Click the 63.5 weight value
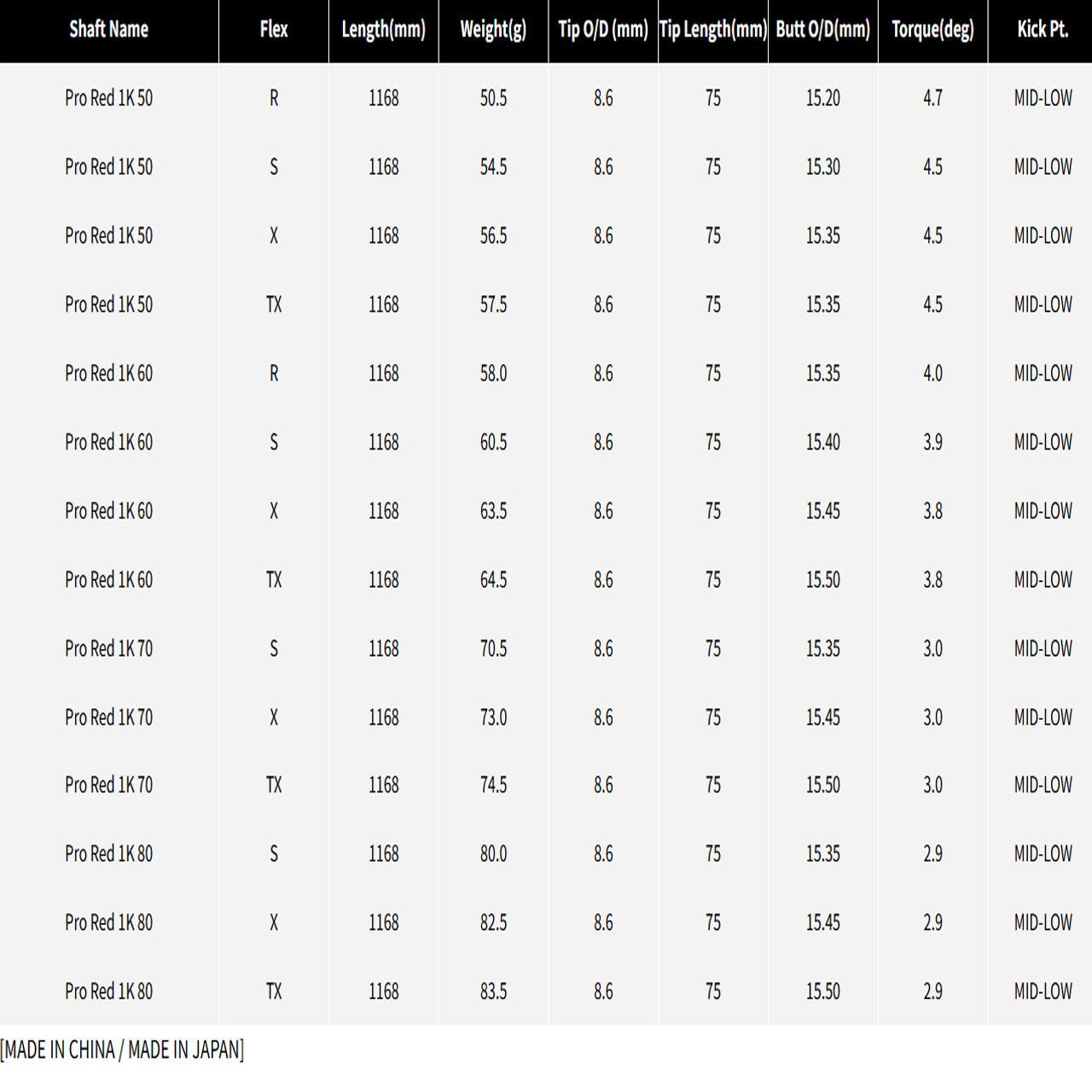 (x=493, y=511)
